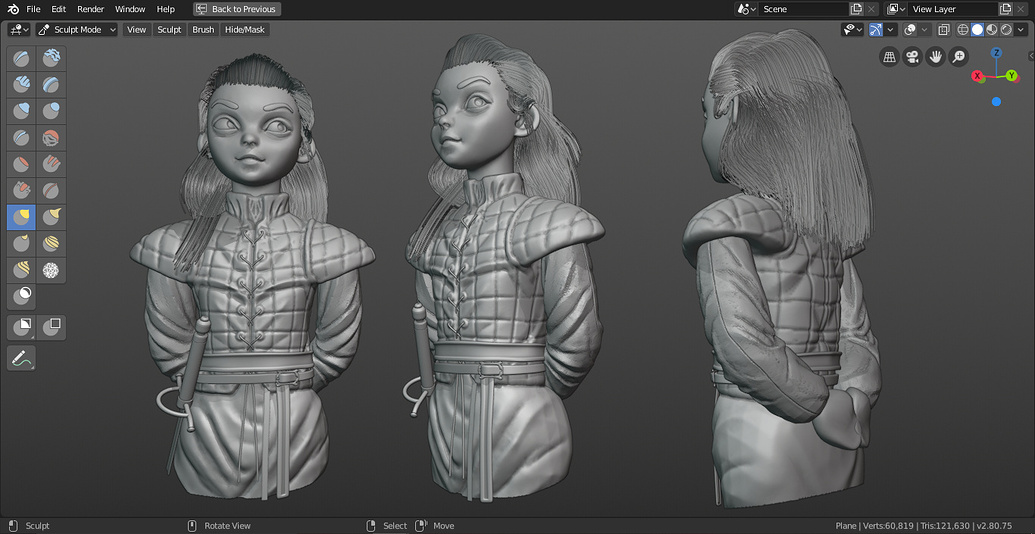Select the Smooth brush
The height and width of the screenshot is (534, 1035).
(51, 138)
